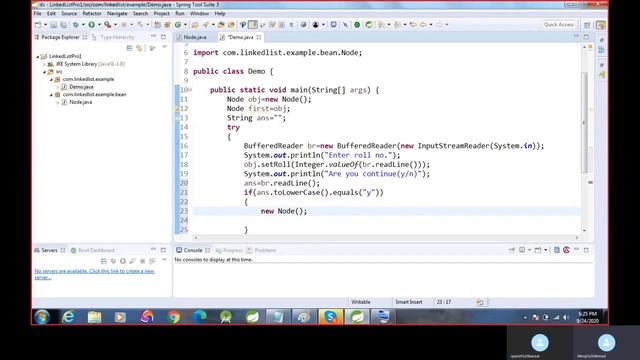Click the Open Console icon
Image resolution: width=640 pixels, height=360 pixels.
point(538,250)
